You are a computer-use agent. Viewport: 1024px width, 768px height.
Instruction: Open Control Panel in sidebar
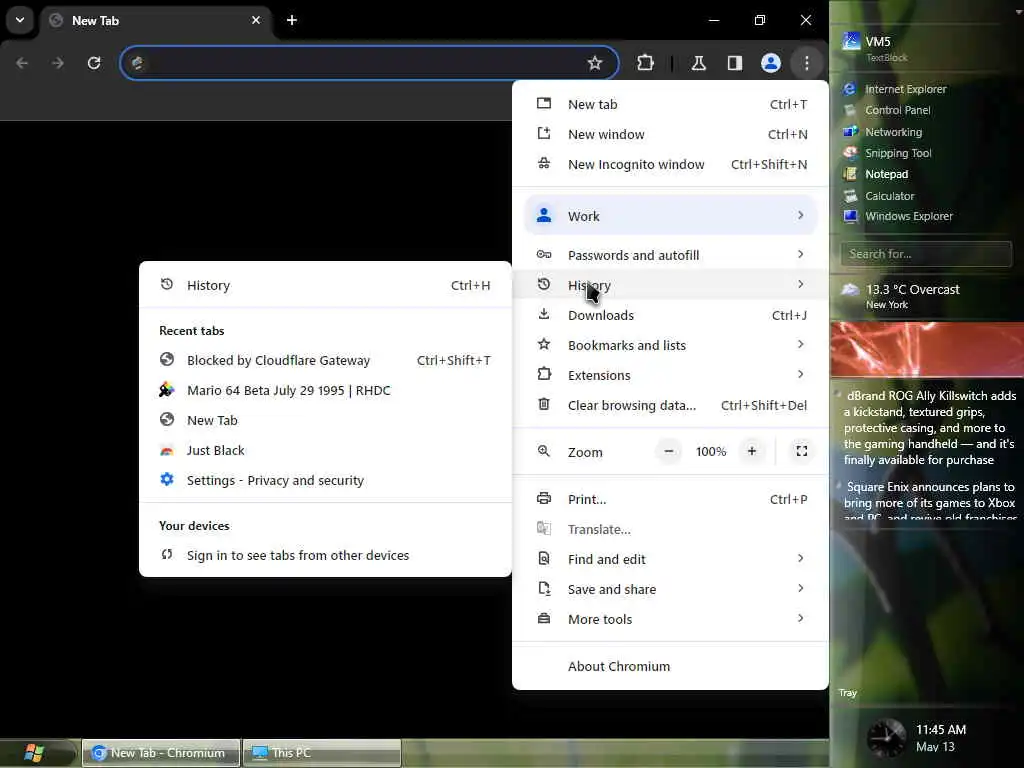(x=888, y=110)
